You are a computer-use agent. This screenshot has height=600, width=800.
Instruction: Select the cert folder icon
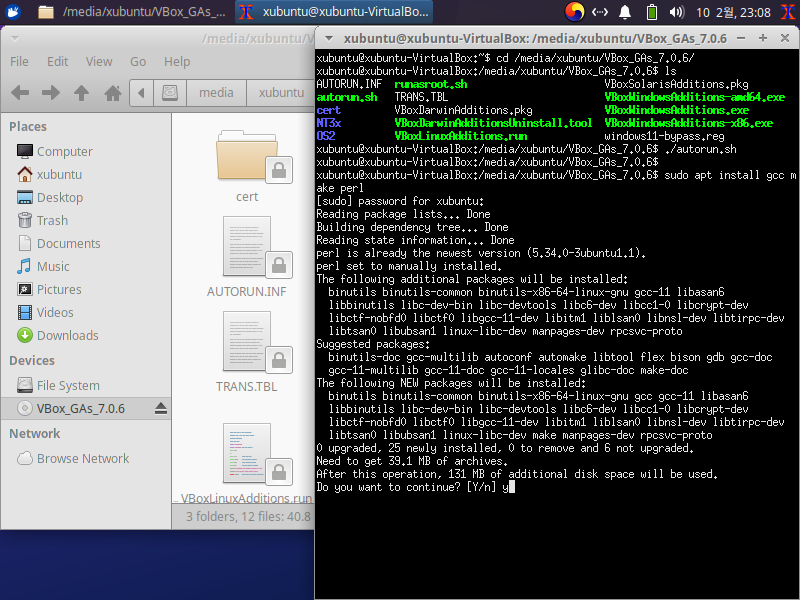click(x=247, y=156)
